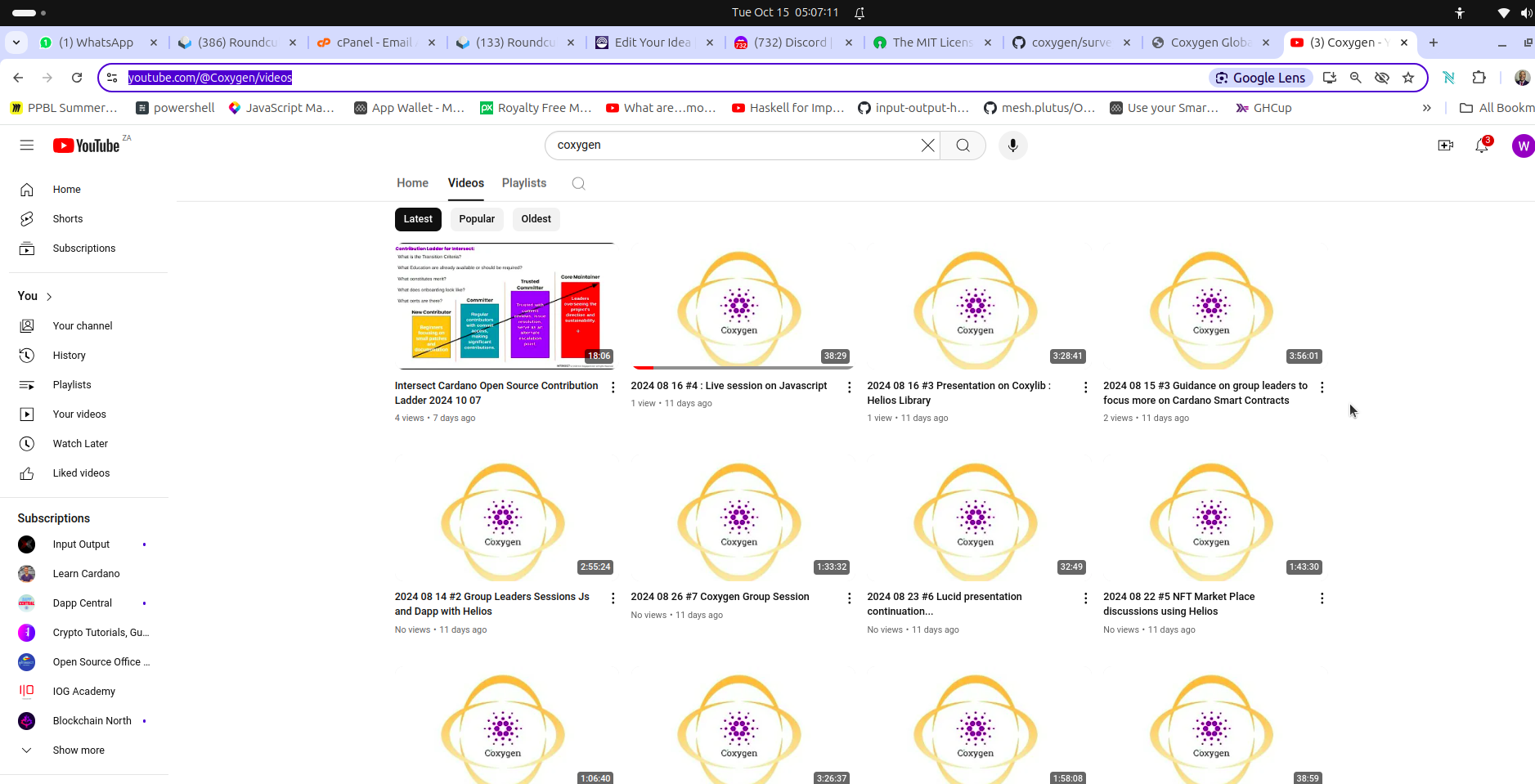Go back with browser back arrow
This screenshot has height=784, width=1535.
click(x=18, y=78)
